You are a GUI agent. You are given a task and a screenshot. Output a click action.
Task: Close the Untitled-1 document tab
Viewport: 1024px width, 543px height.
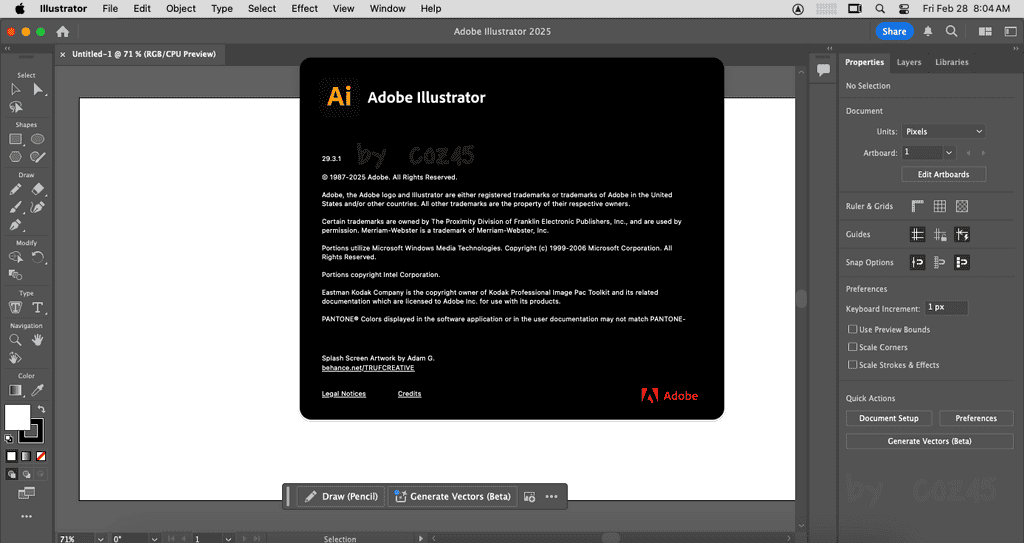coord(63,54)
